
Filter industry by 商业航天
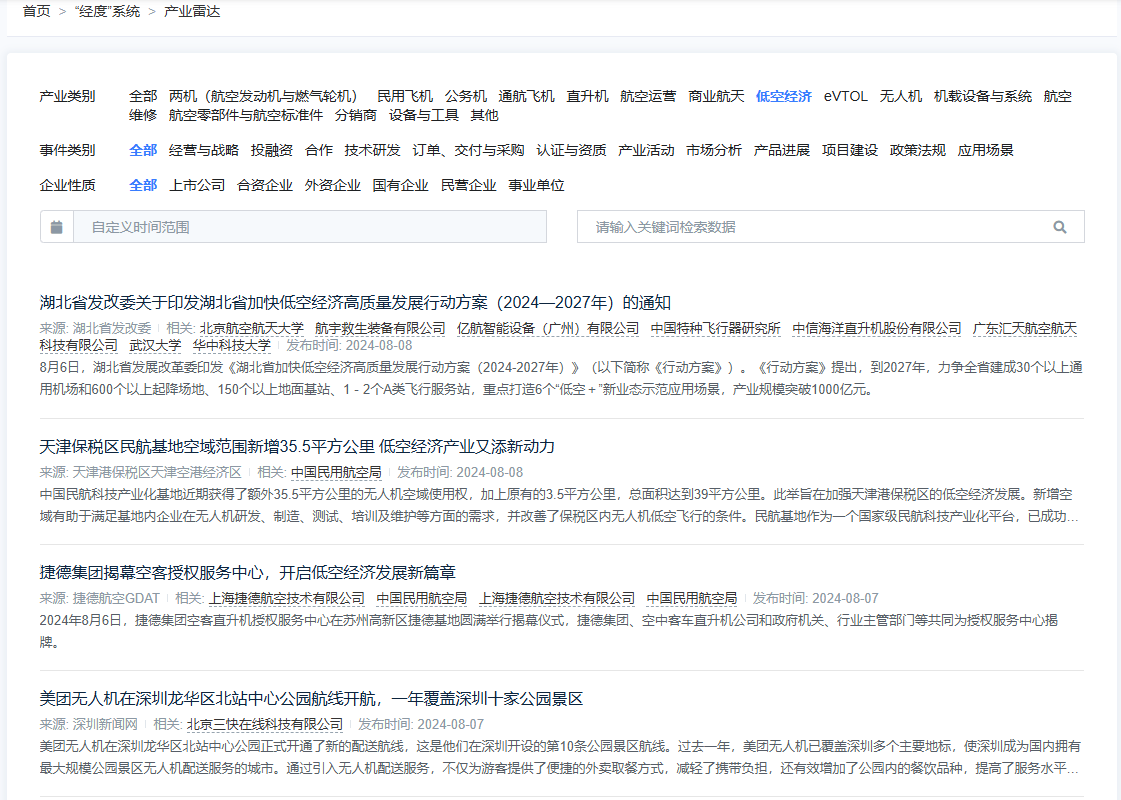pyautogui.click(x=716, y=97)
